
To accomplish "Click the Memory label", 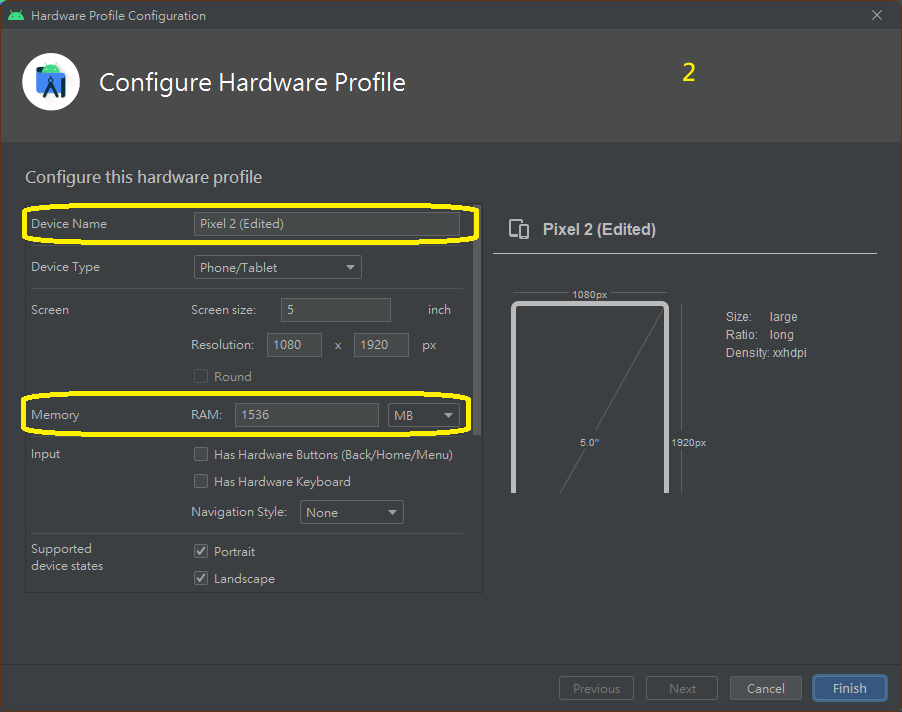I will coord(55,415).
